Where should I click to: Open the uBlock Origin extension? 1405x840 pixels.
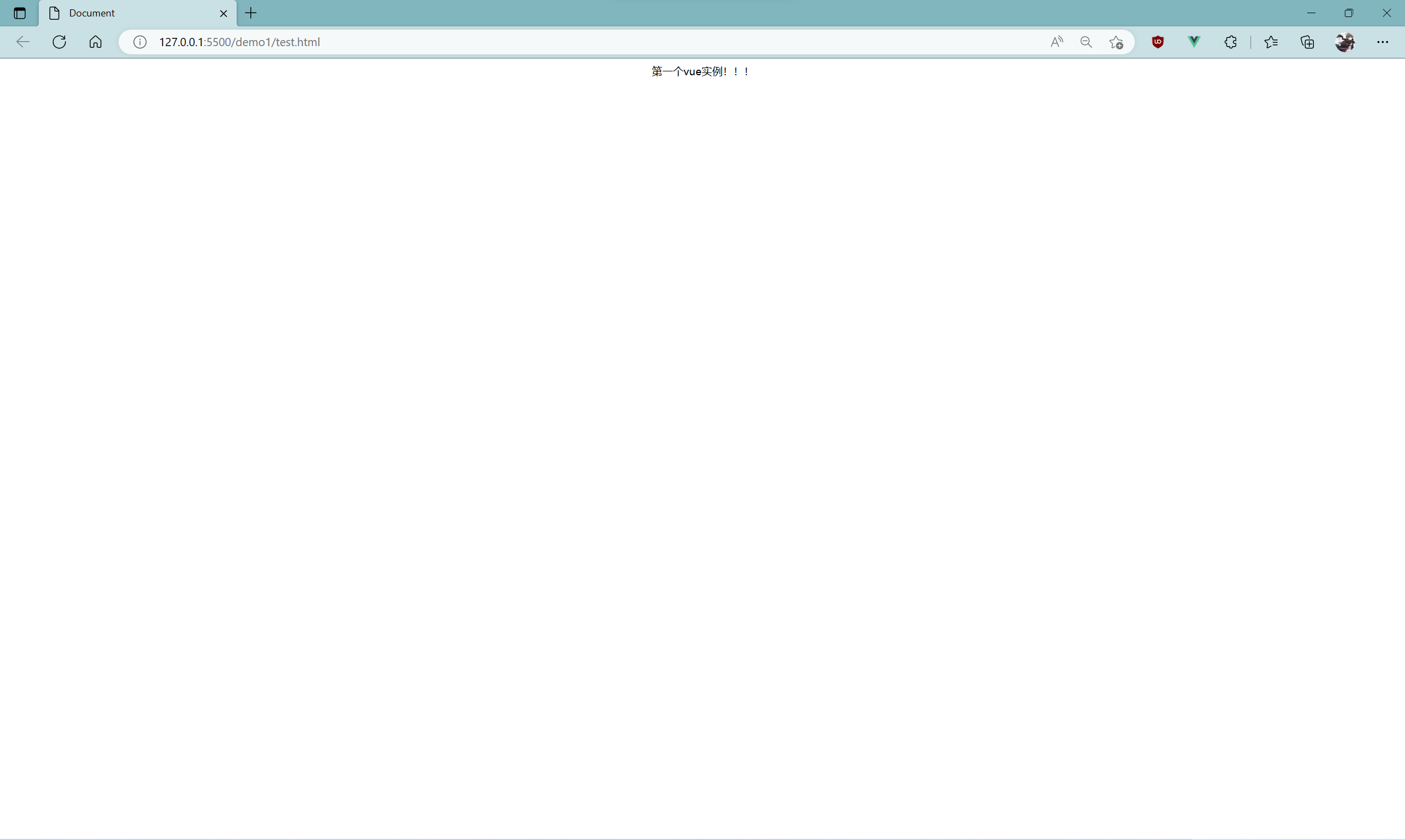tap(1157, 42)
